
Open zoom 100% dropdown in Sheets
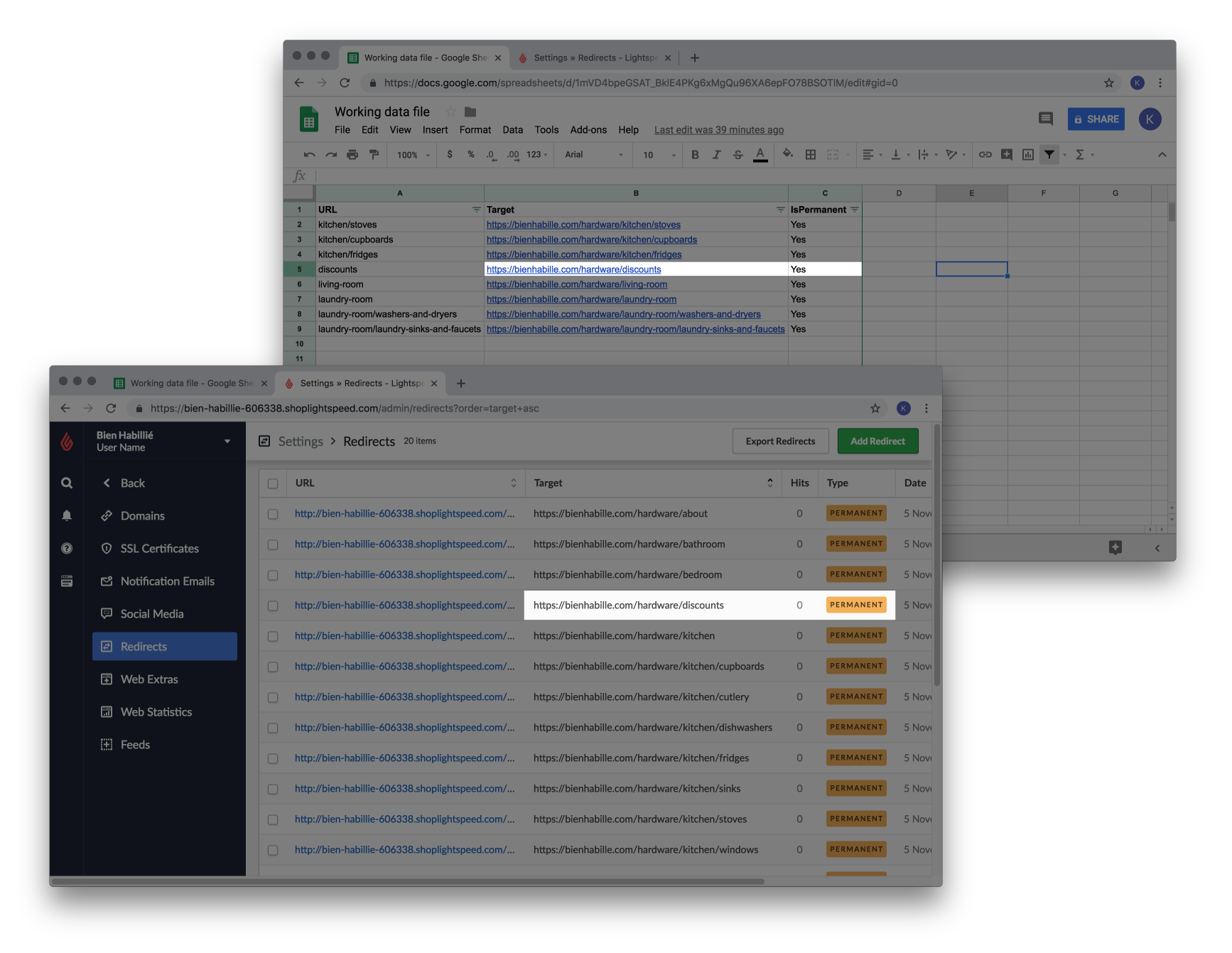414,154
